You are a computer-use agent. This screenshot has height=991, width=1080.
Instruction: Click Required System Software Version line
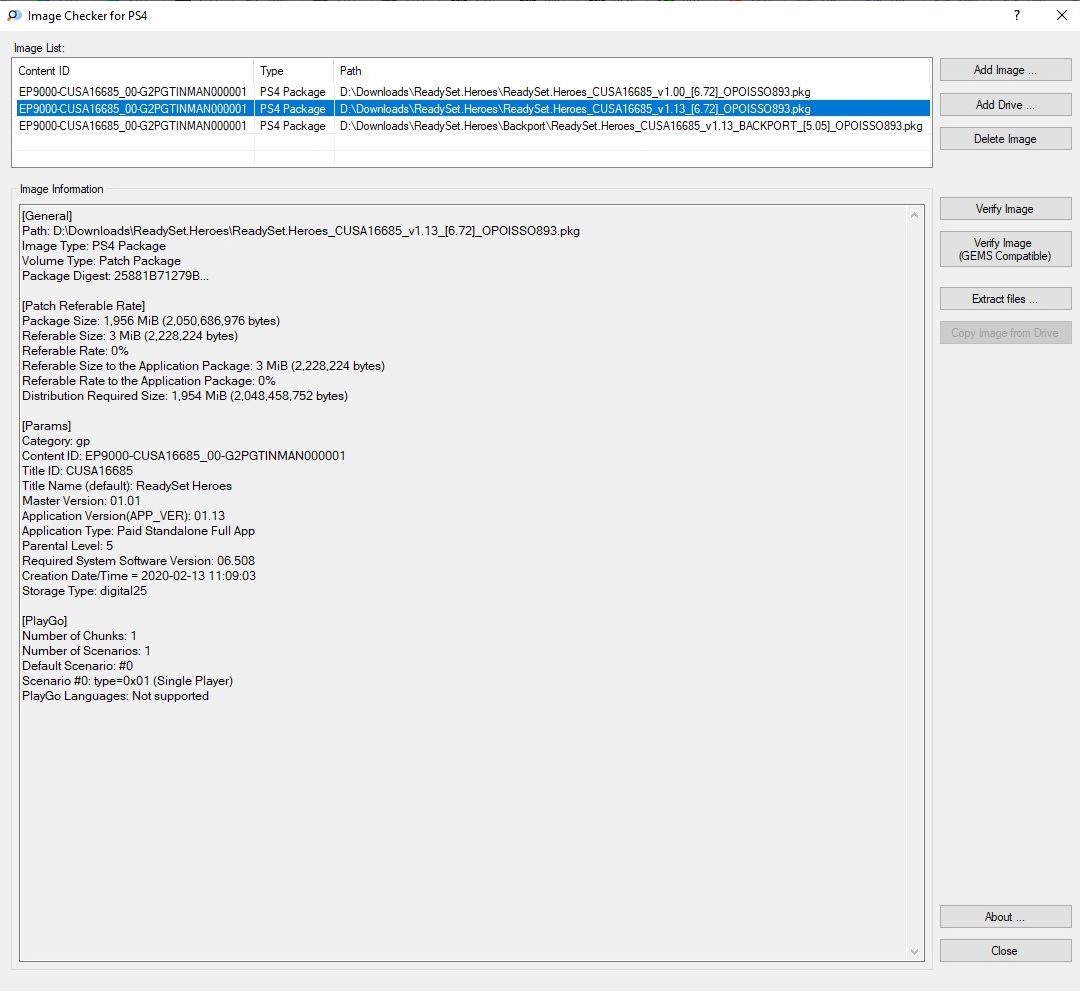pos(138,561)
